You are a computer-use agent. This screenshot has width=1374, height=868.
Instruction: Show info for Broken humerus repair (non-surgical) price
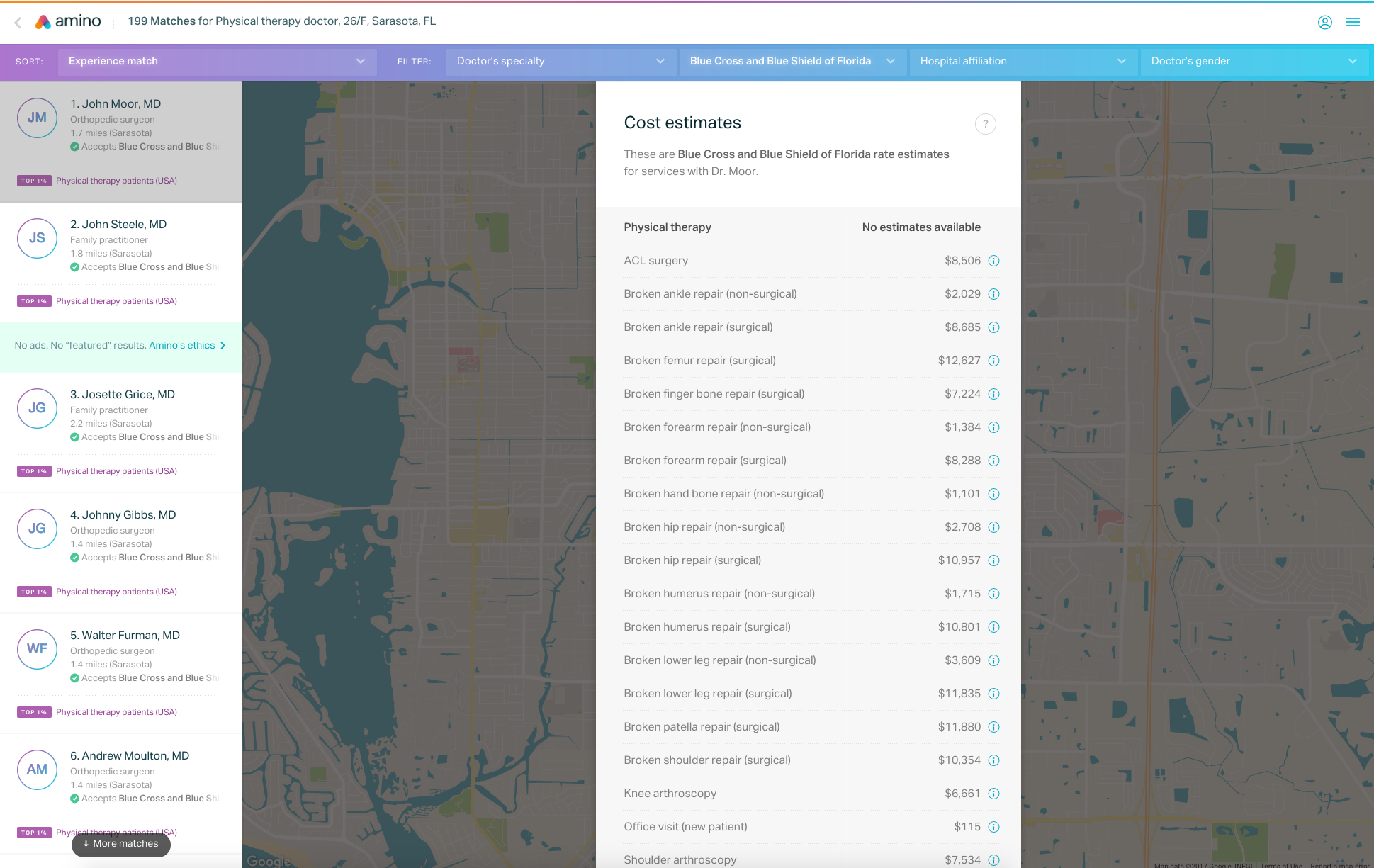click(993, 594)
